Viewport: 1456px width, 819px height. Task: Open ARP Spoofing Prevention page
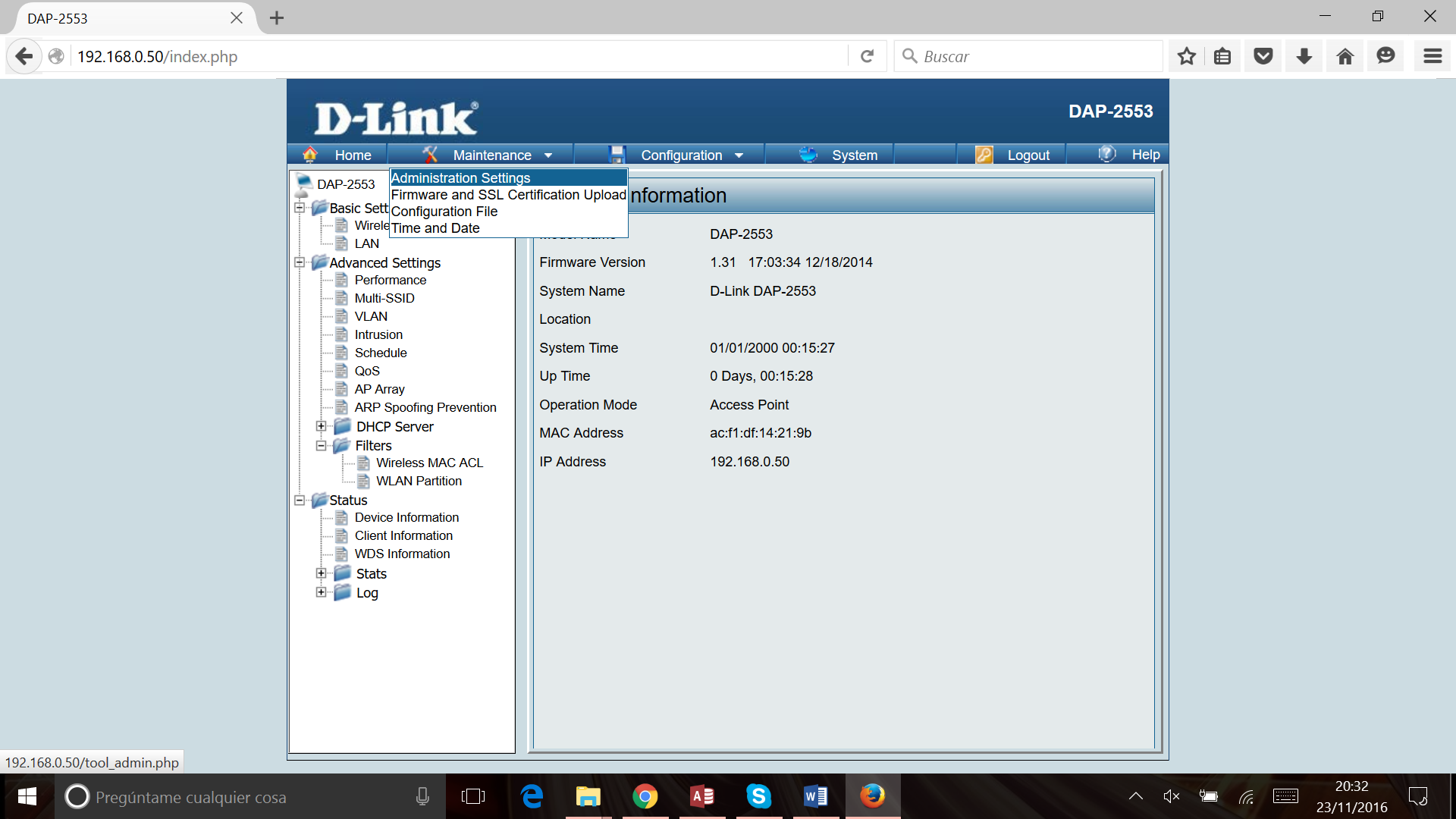pos(425,407)
